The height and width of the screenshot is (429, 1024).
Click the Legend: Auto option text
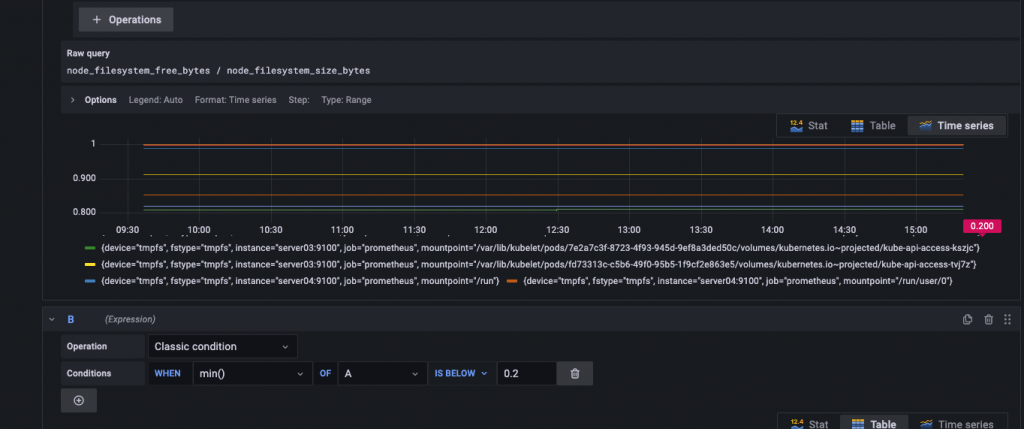(155, 100)
